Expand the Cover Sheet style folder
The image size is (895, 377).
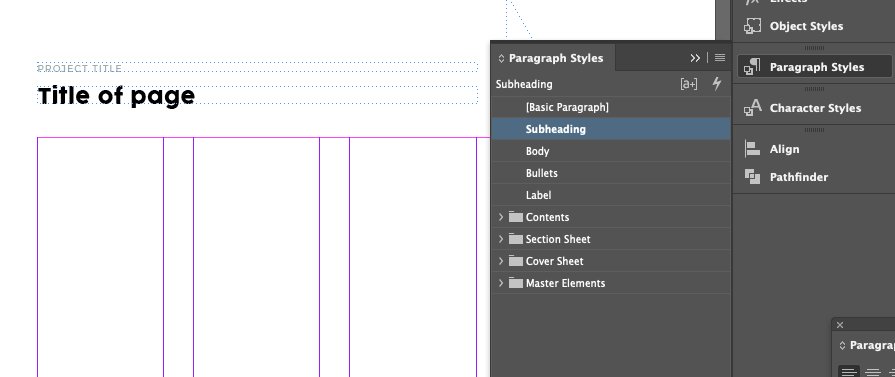(501, 261)
